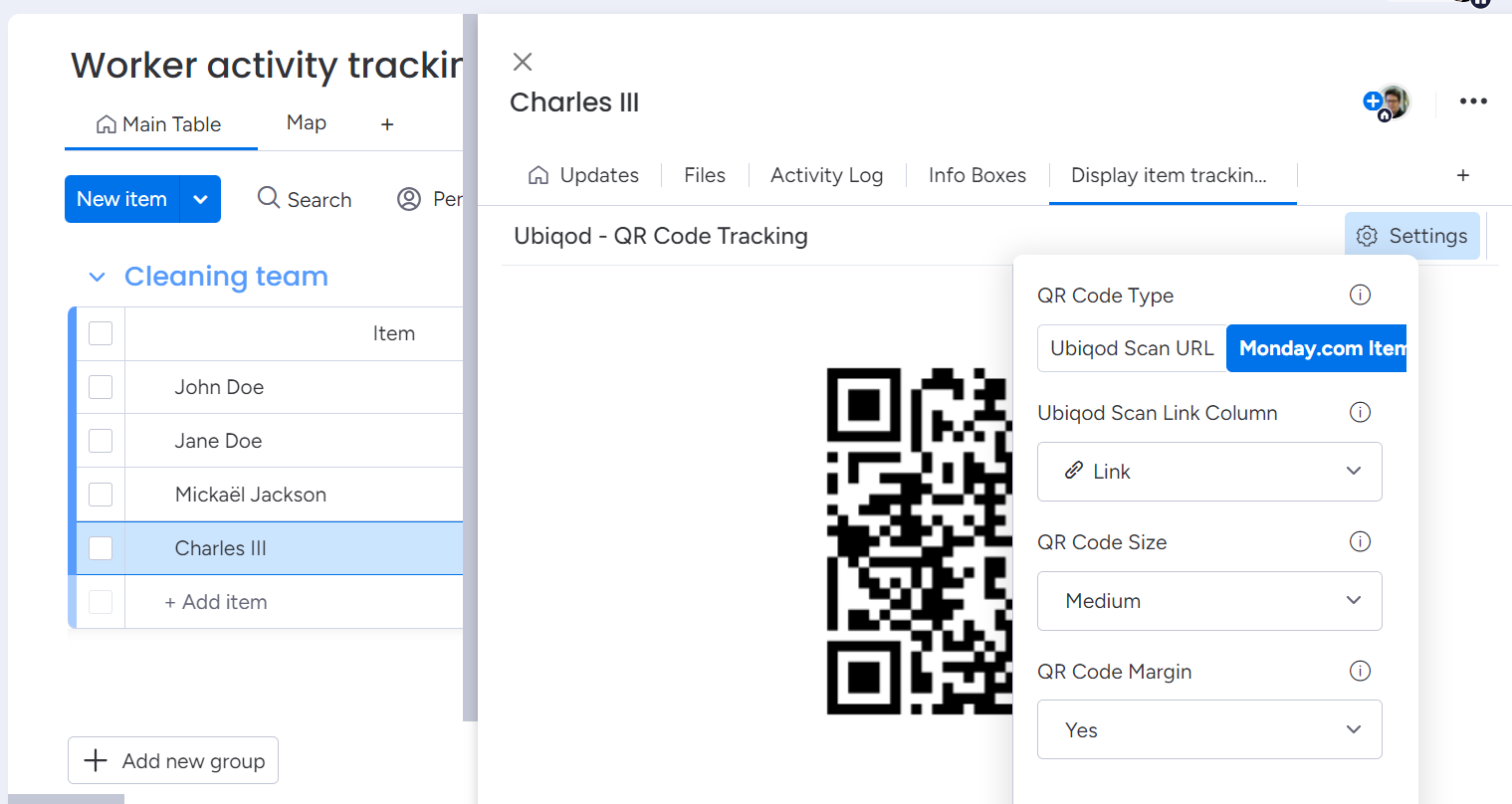Open the New item dropdown arrow
The height and width of the screenshot is (804, 1512).
pyautogui.click(x=200, y=199)
